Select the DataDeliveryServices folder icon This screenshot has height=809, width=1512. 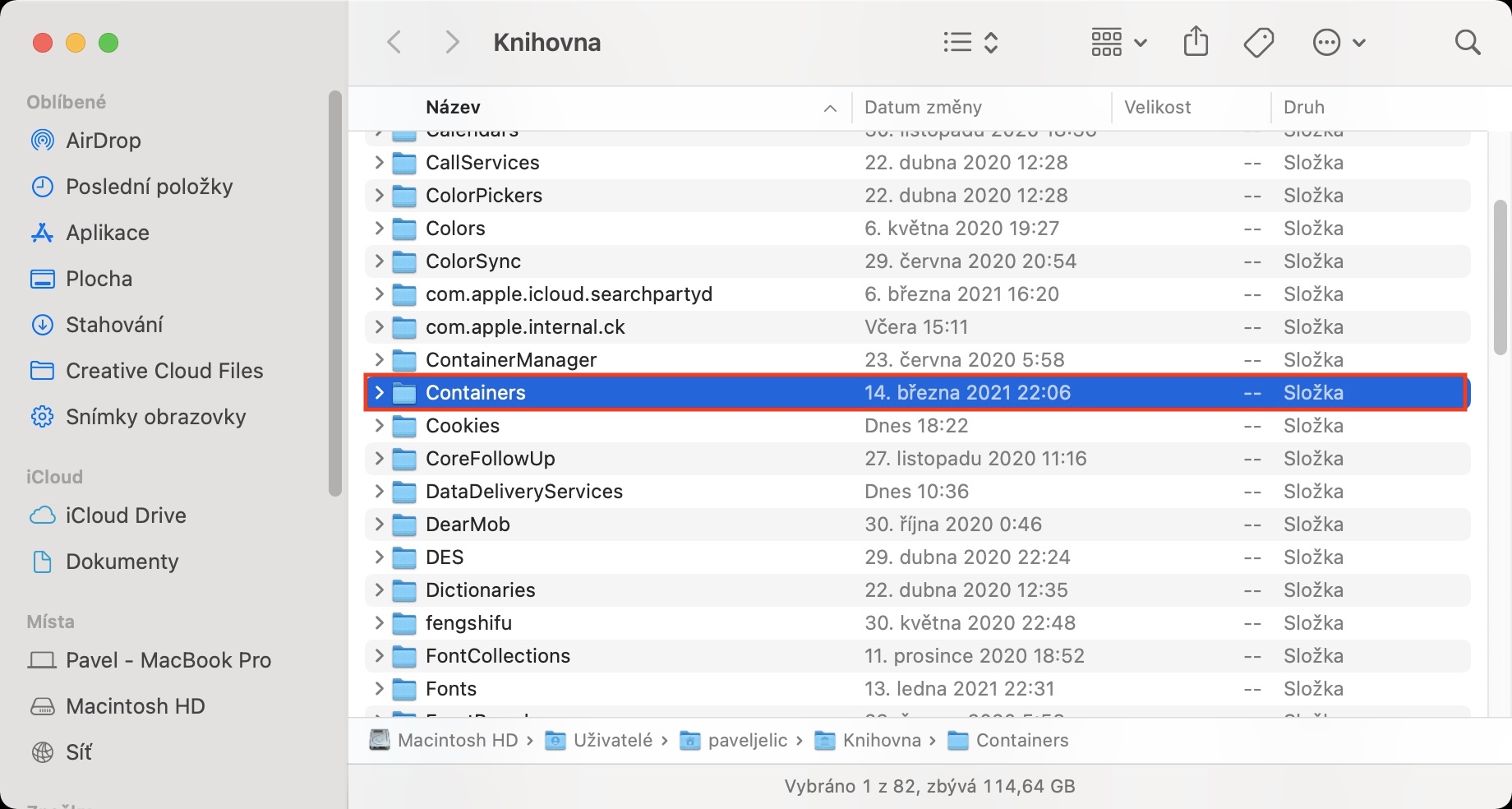pyautogui.click(x=404, y=492)
